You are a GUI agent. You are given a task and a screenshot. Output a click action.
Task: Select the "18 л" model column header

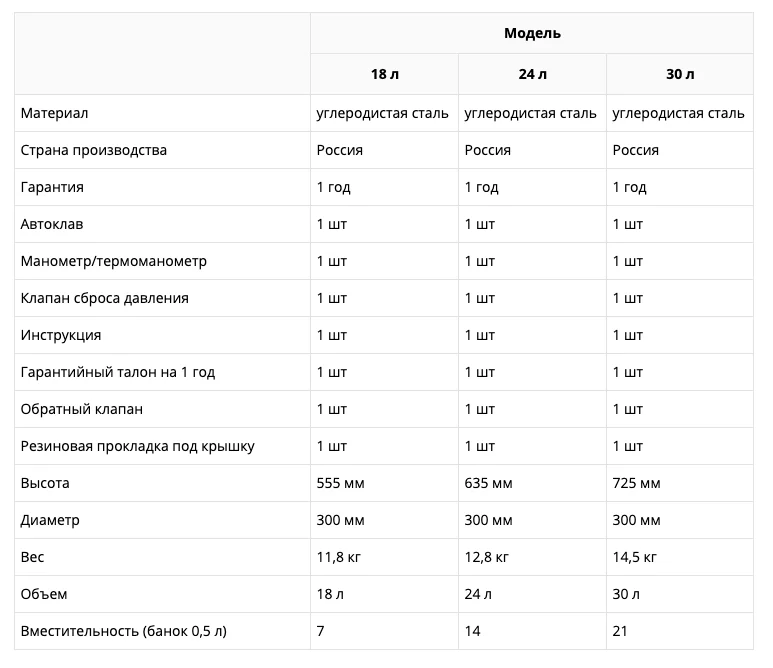(384, 75)
